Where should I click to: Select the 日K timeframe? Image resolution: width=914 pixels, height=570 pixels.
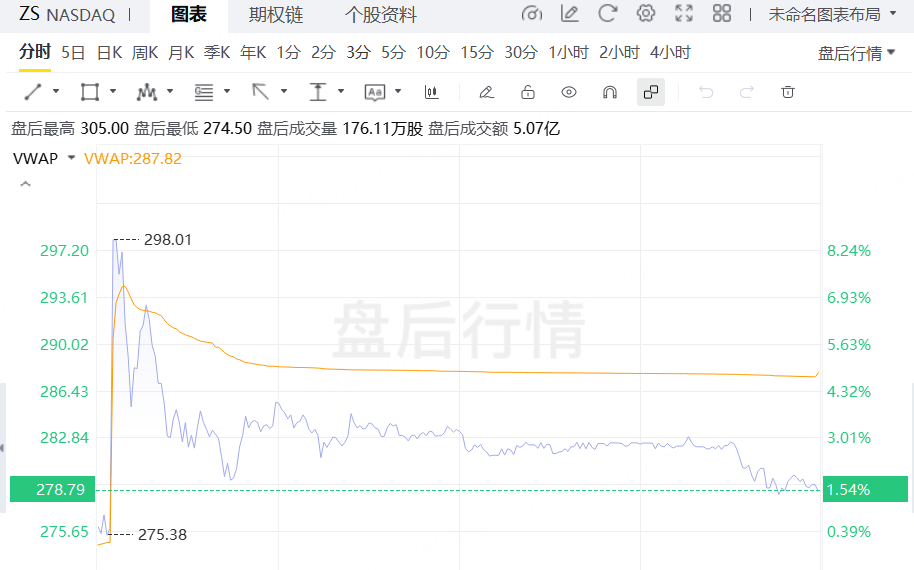click(109, 53)
